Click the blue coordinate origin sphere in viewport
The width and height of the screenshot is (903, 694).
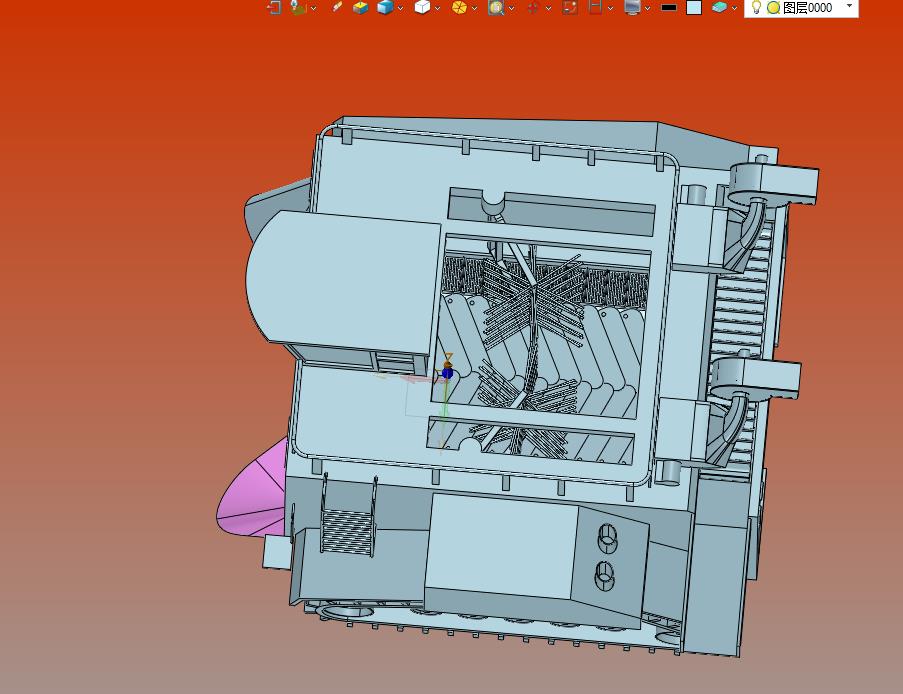point(447,373)
